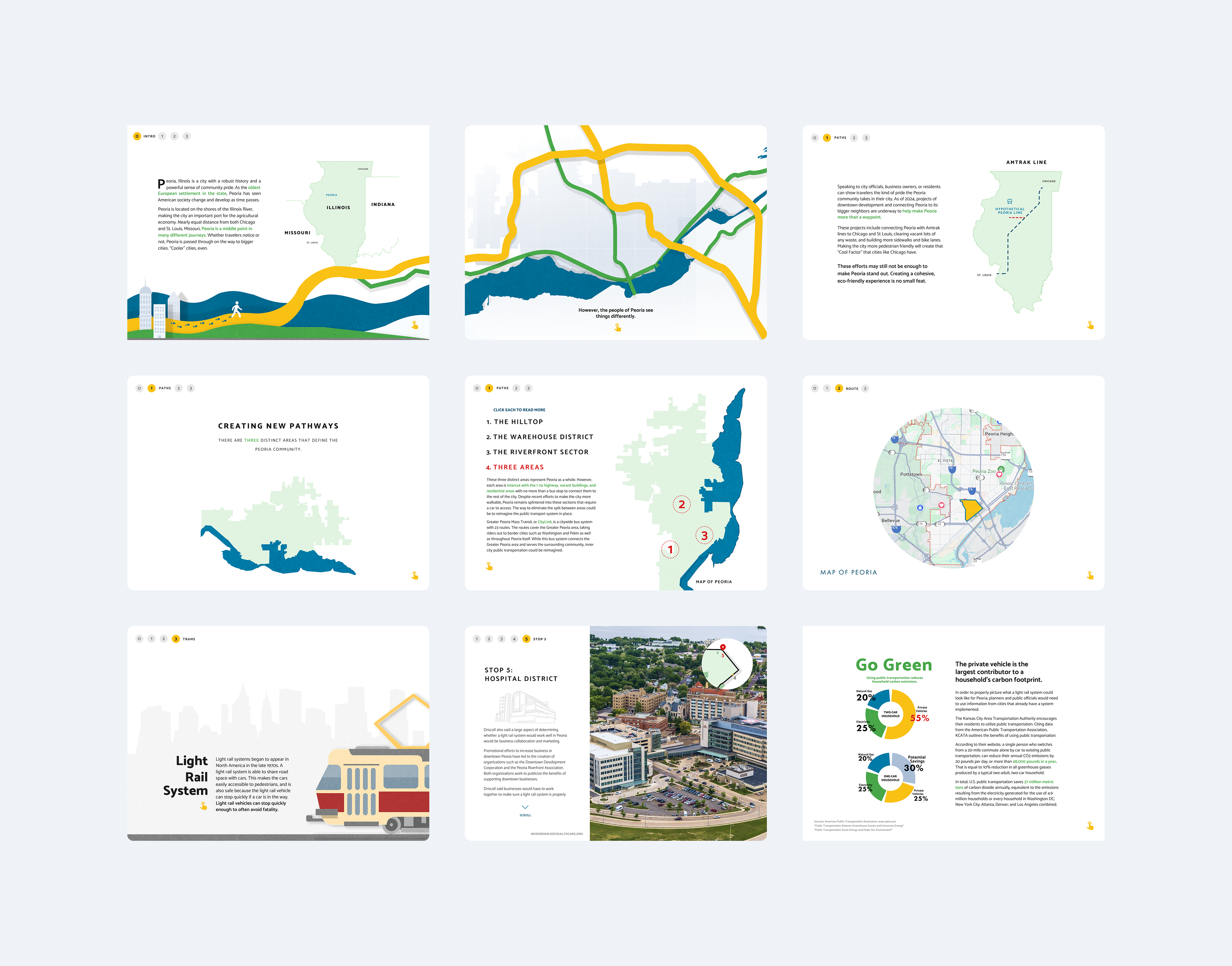Click red location pin on Stop 5 minimap
The height and width of the screenshot is (966, 1232).
point(723,647)
